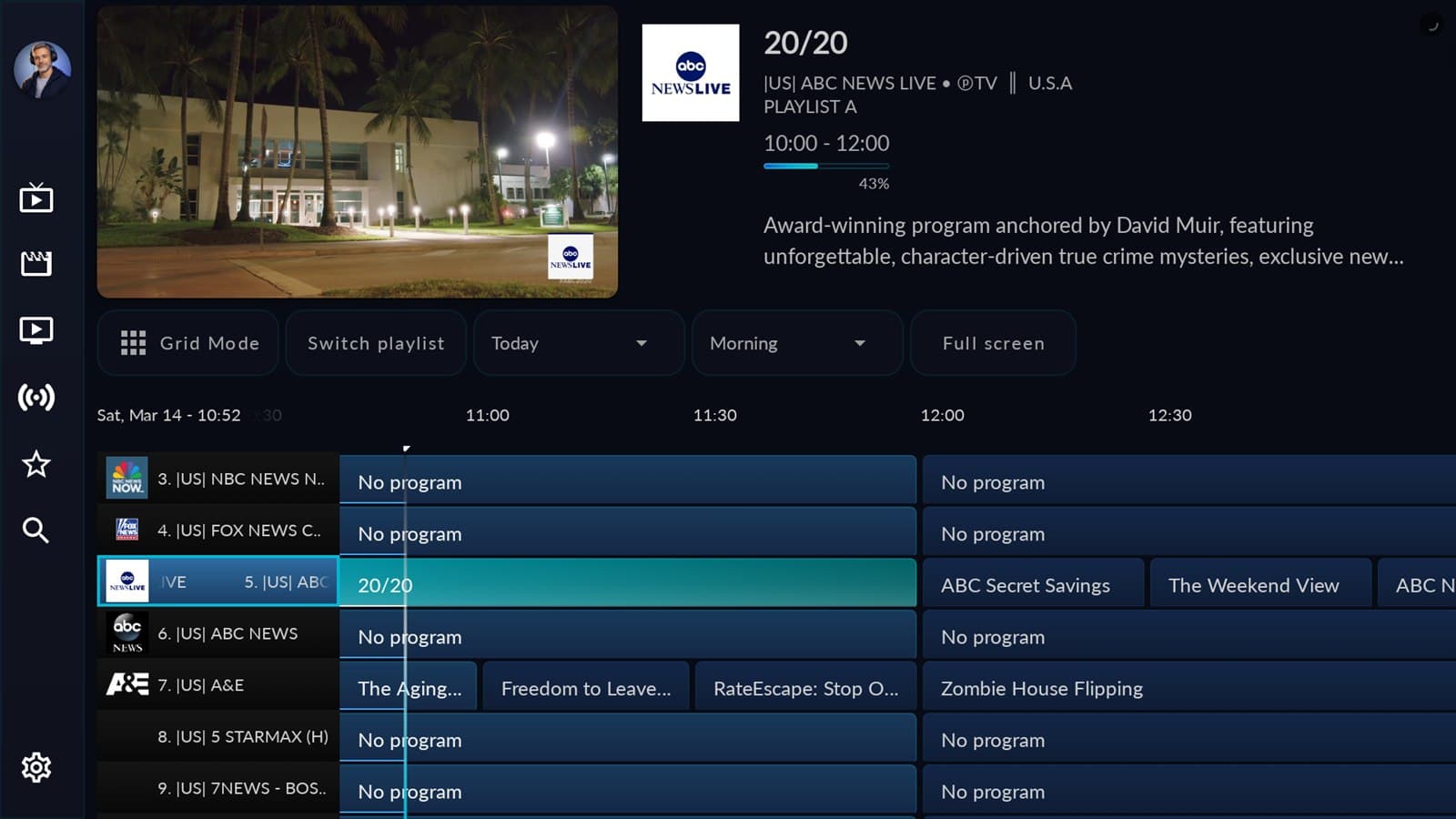Select the ABC Secret Savings program
This screenshot has width=1456, height=819.
(x=1033, y=584)
